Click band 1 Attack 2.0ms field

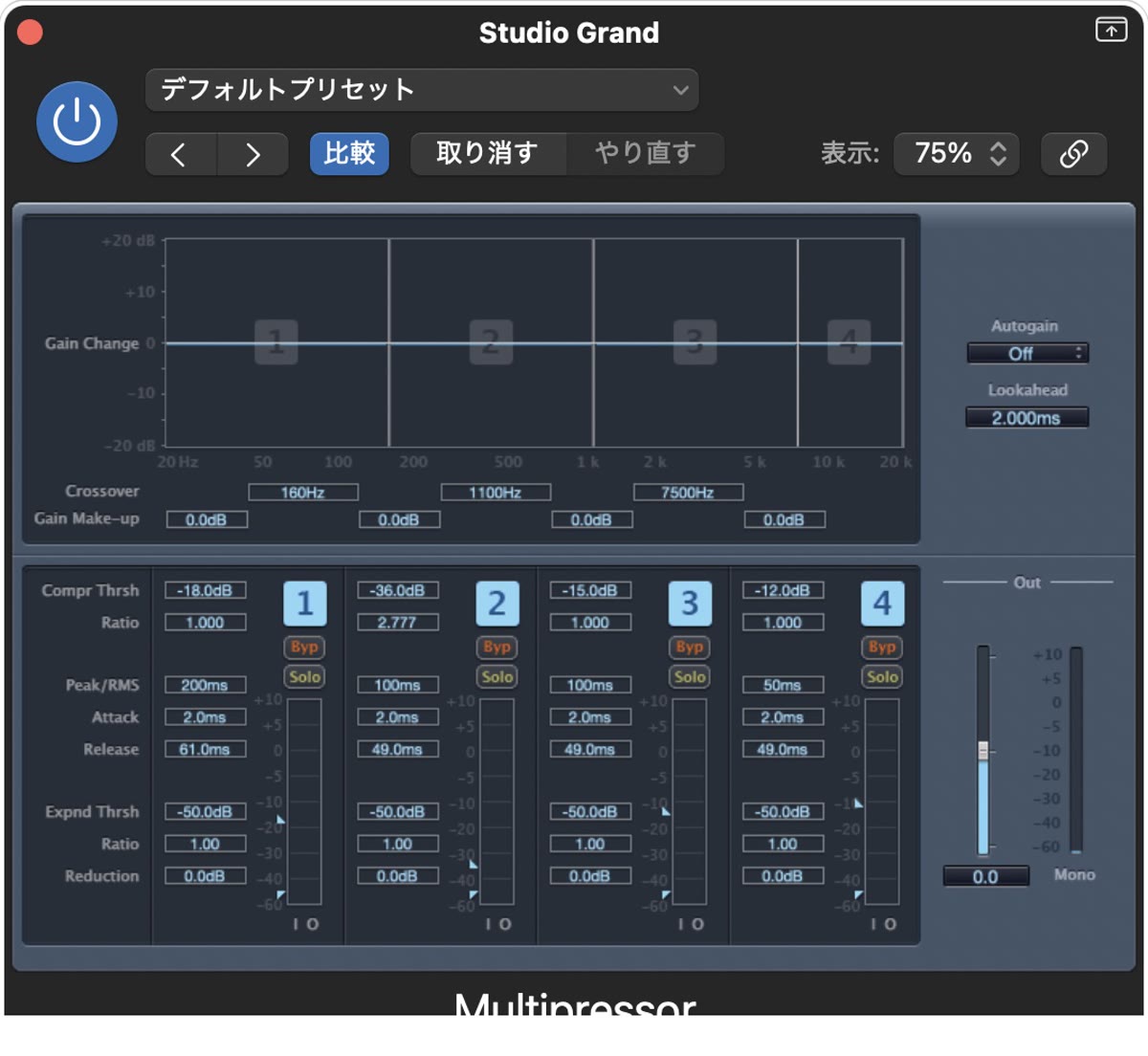[x=205, y=717]
